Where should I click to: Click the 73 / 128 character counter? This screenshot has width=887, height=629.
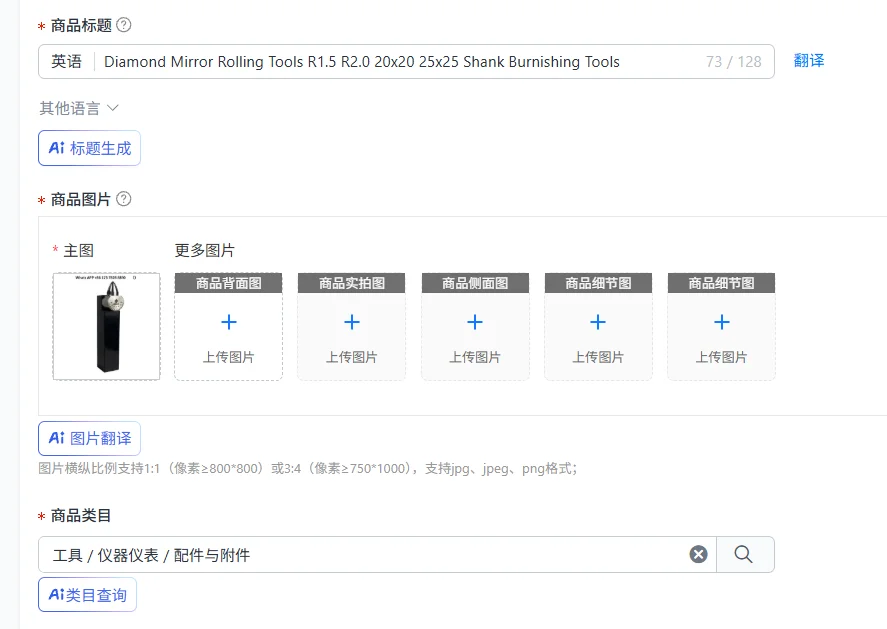coord(734,62)
